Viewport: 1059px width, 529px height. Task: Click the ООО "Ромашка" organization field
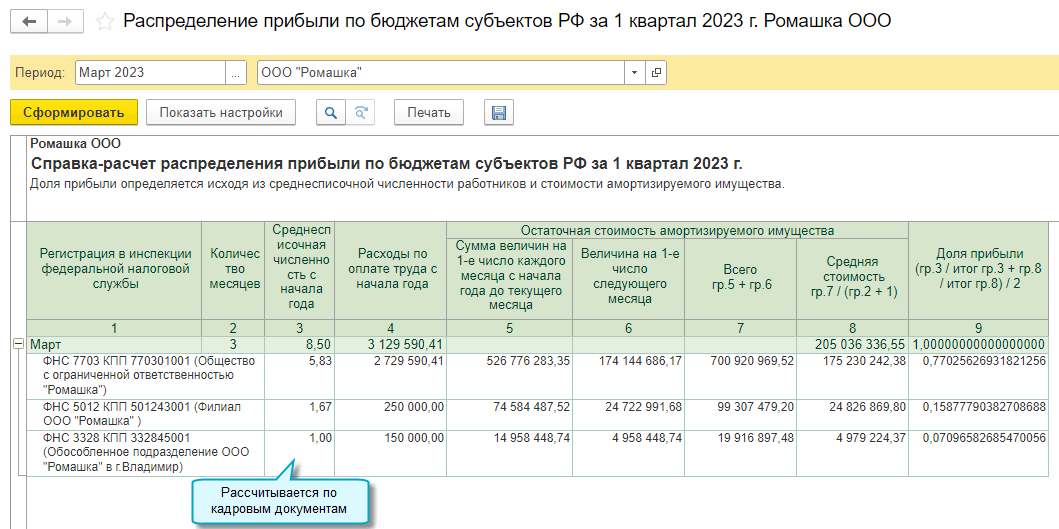tap(440, 73)
